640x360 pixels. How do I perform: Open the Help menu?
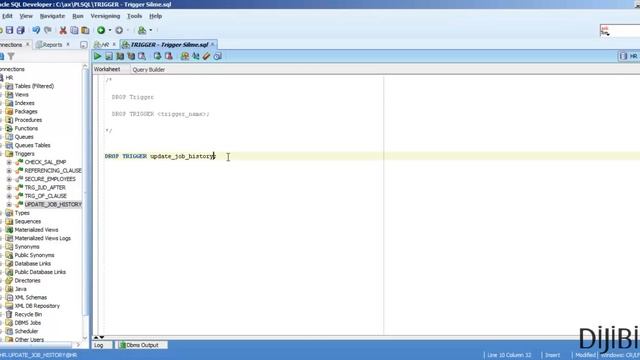point(156,16)
